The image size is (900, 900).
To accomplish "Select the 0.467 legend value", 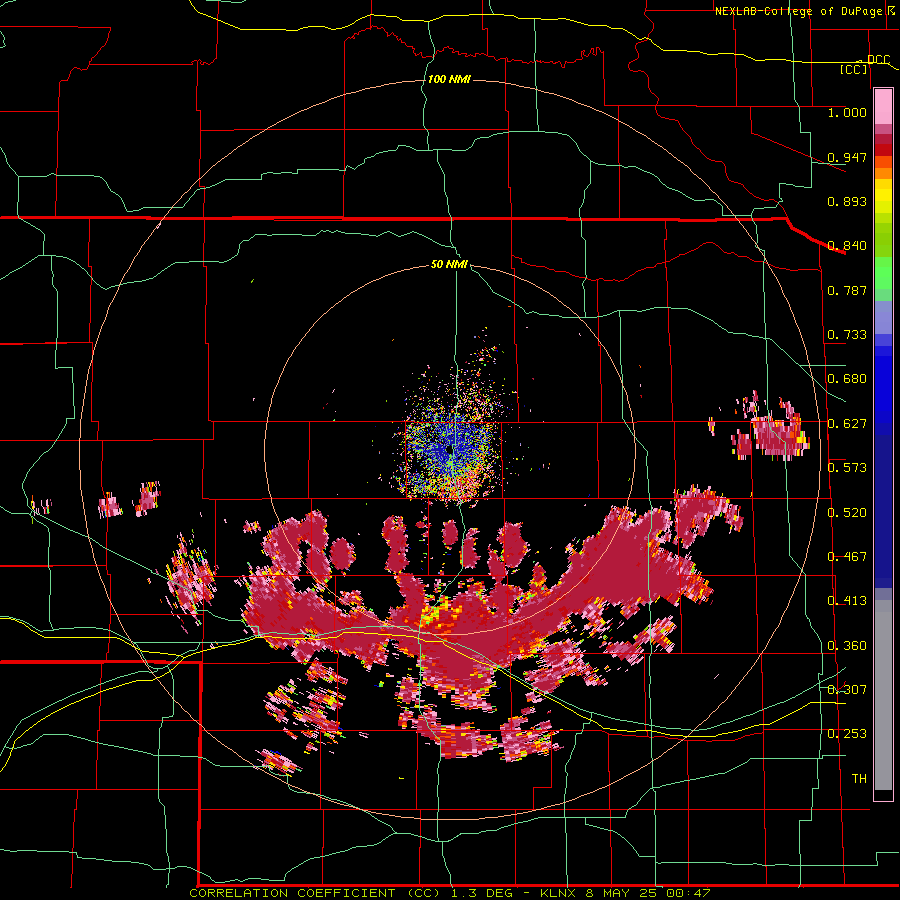I will (847, 557).
